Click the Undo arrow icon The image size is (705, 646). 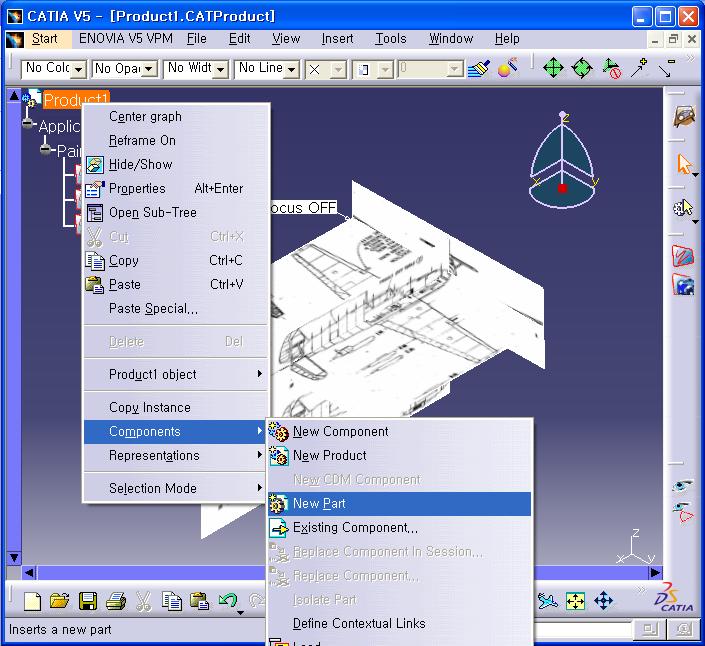coord(227,601)
